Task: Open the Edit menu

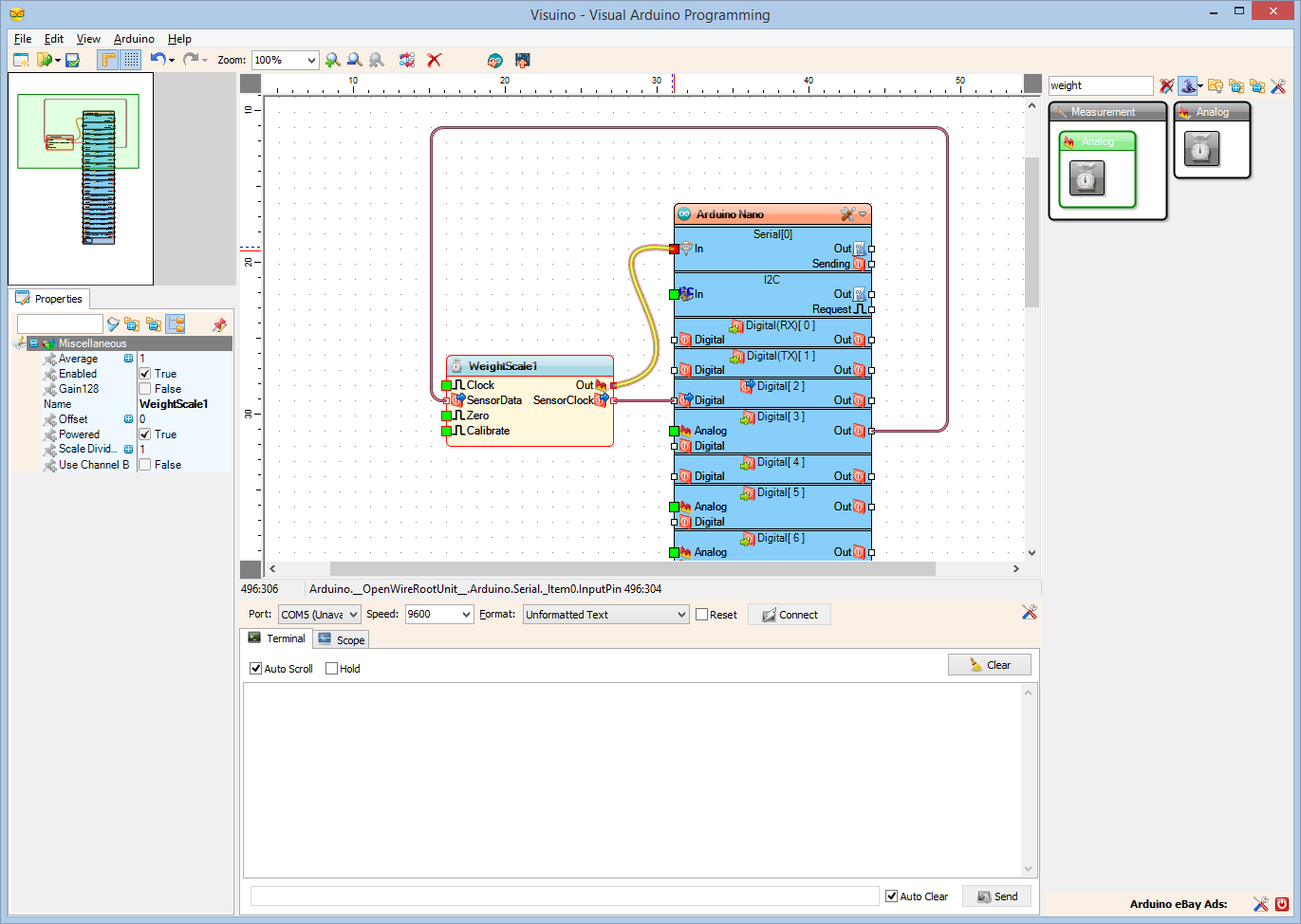Action: [x=54, y=39]
